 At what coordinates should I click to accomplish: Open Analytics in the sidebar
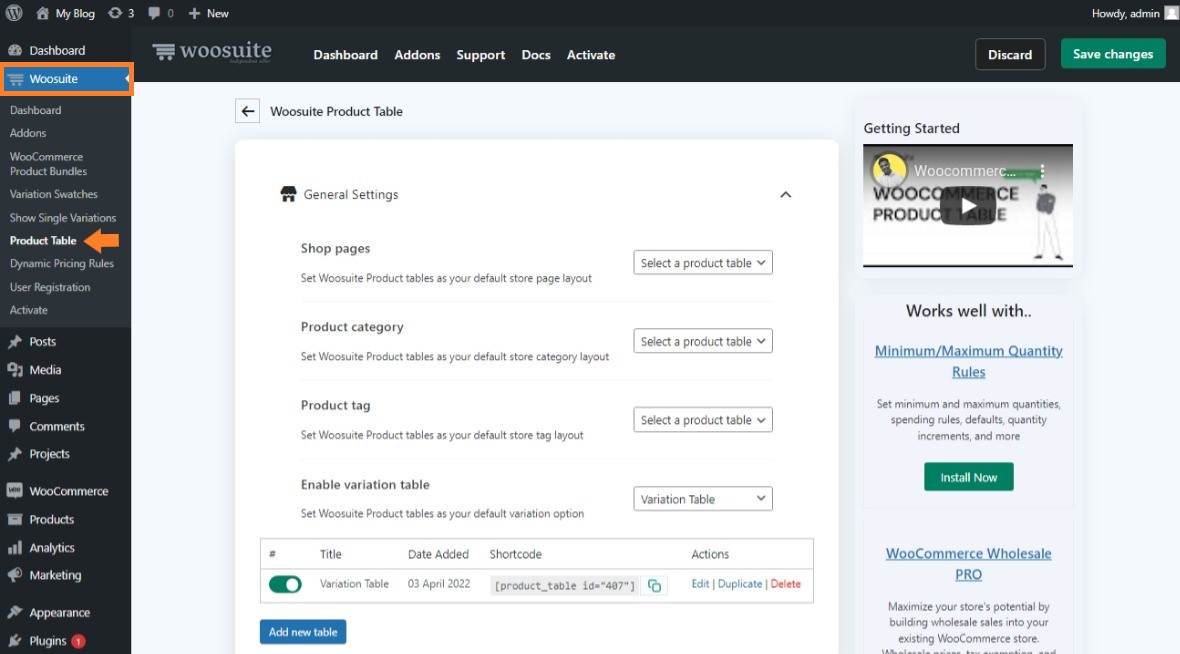coord(51,547)
